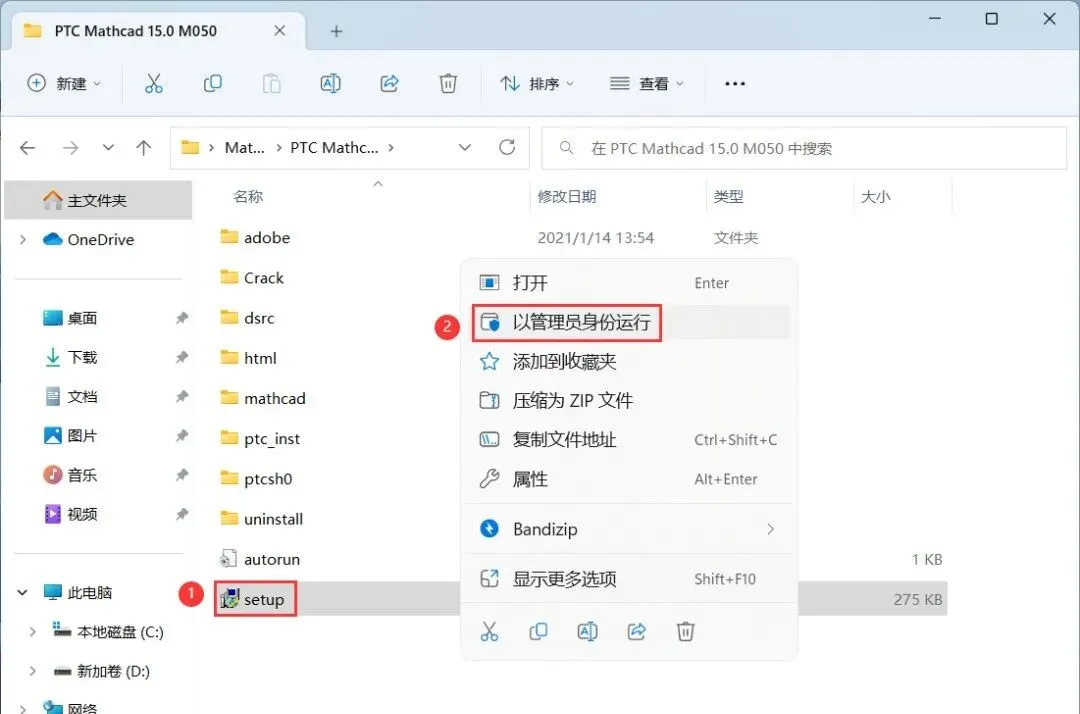This screenshot has width=1080, height=714.
Task: Open the adobe folder
Action: click(256, 238)
